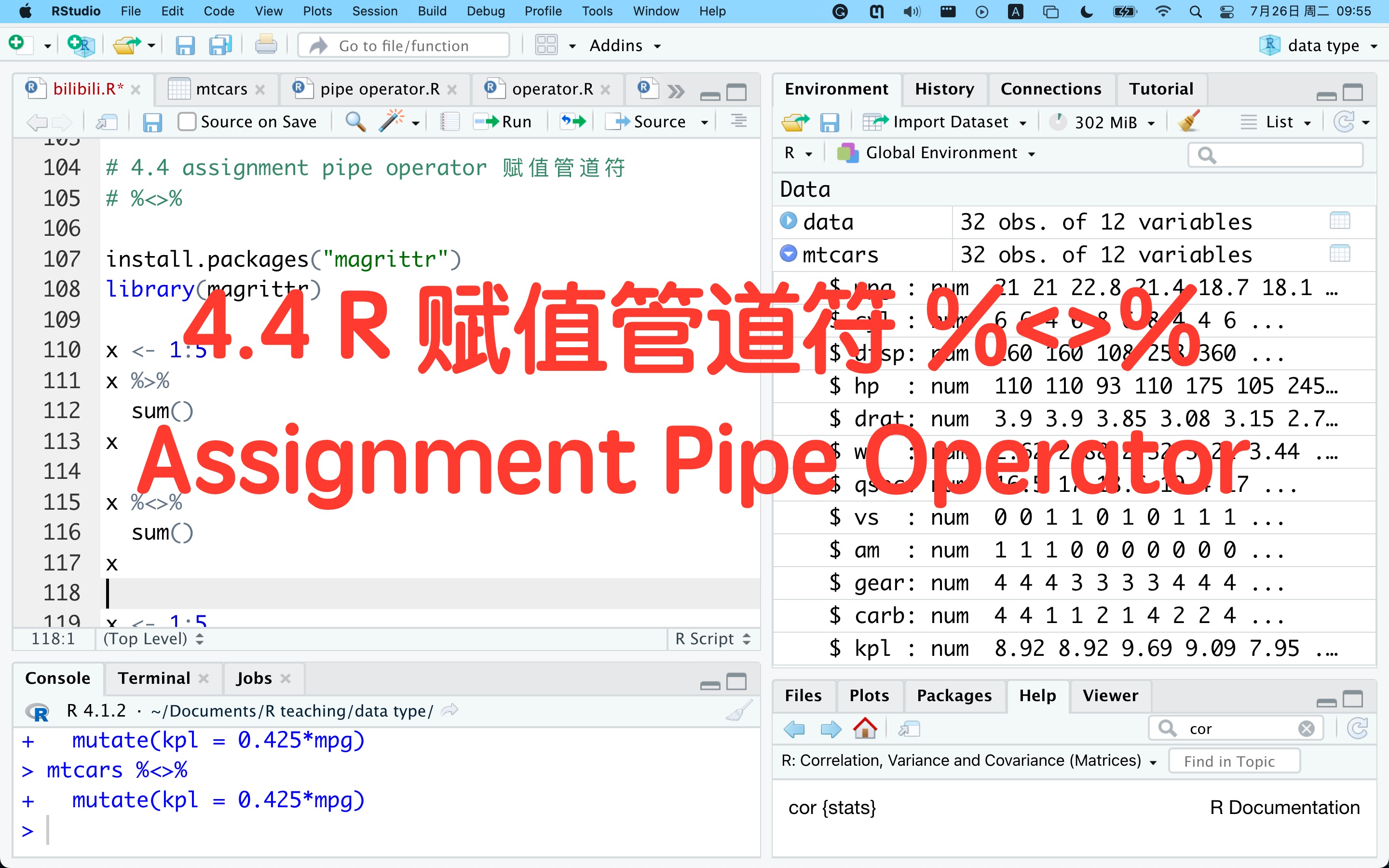Open the macOS Spotlight search
Screen dimensions: 1389x868
coord(1196,12)
